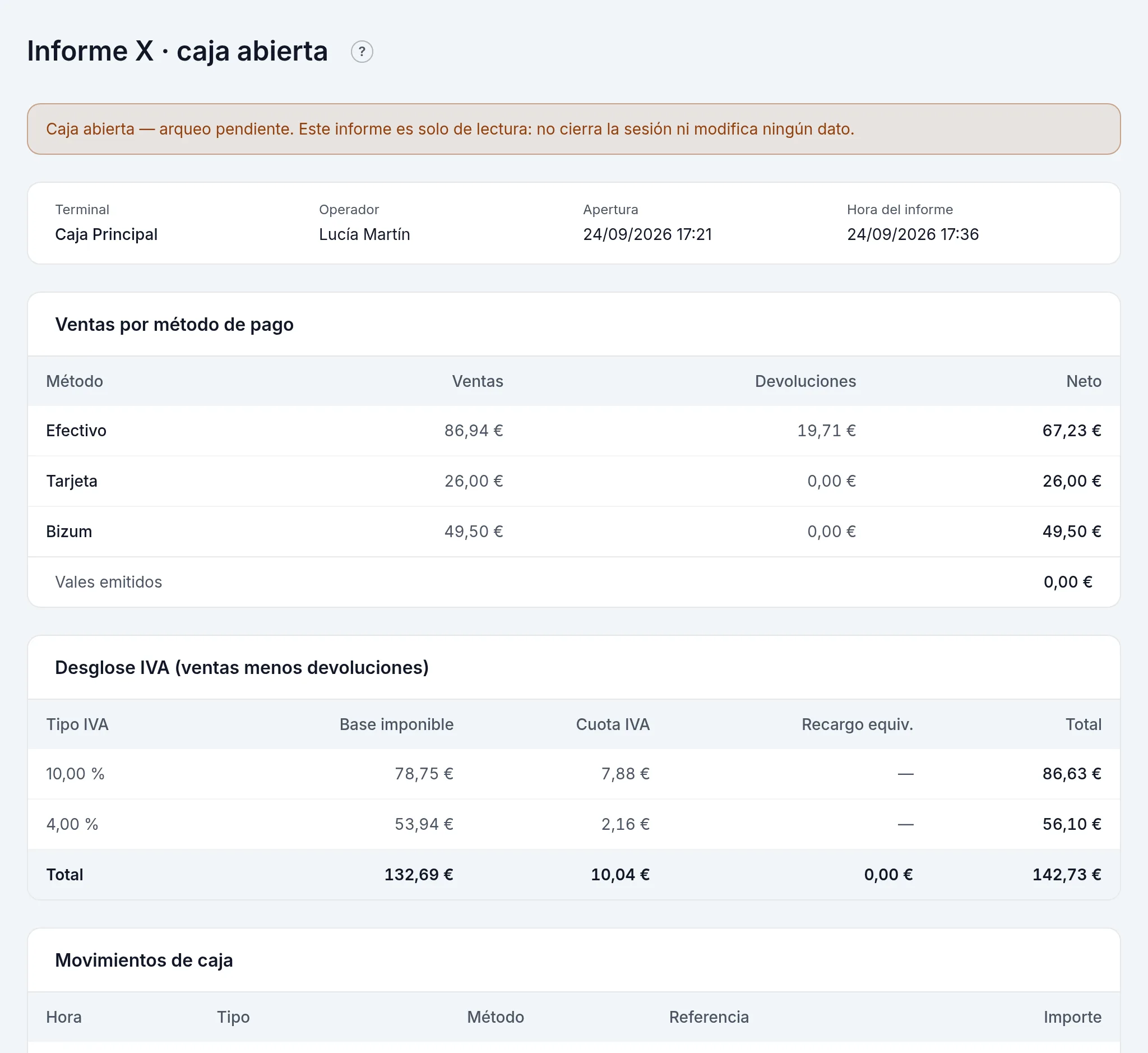Click the 'Importe' column header
The width and height of the screenshot is (1148, 1053).
(x=1072, y=1017)
